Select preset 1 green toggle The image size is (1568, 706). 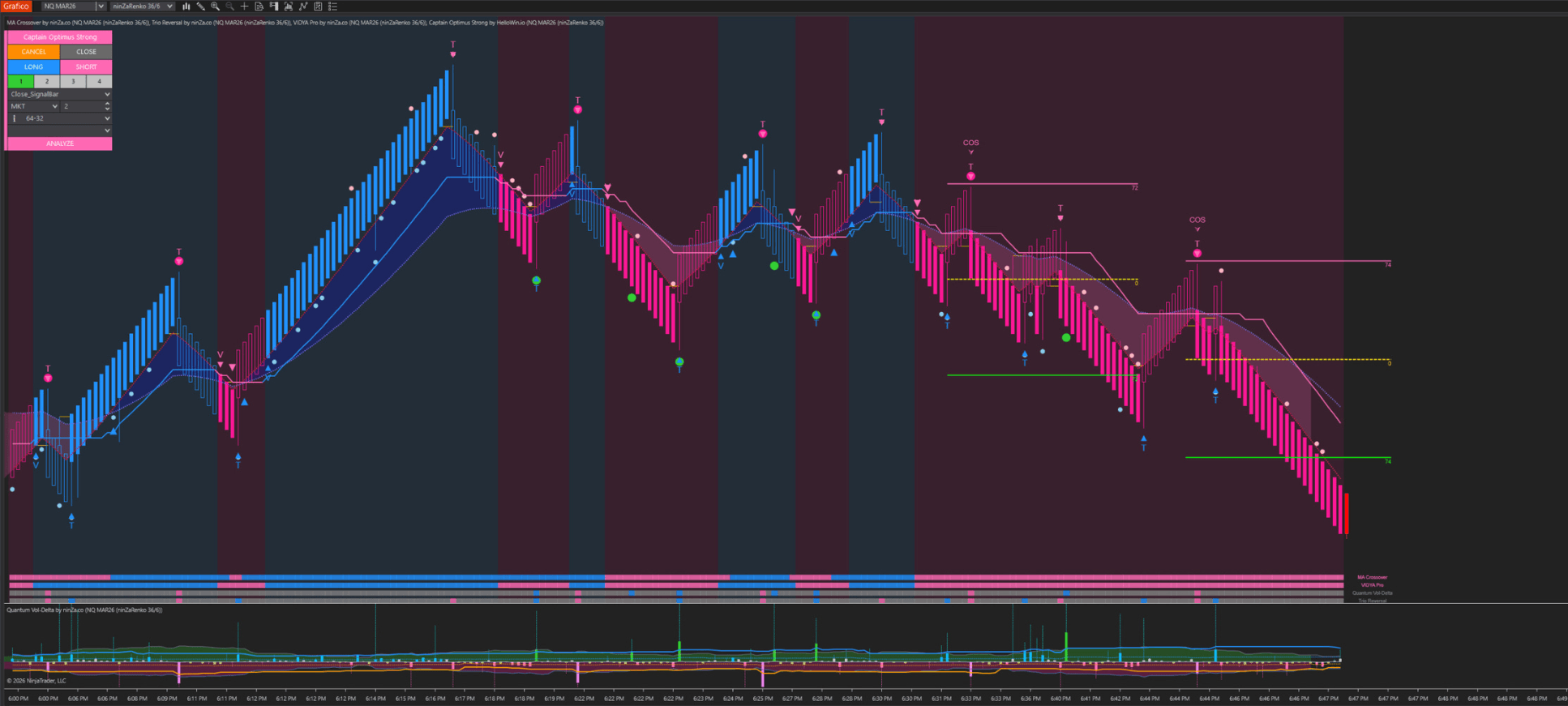coord(21,81)
